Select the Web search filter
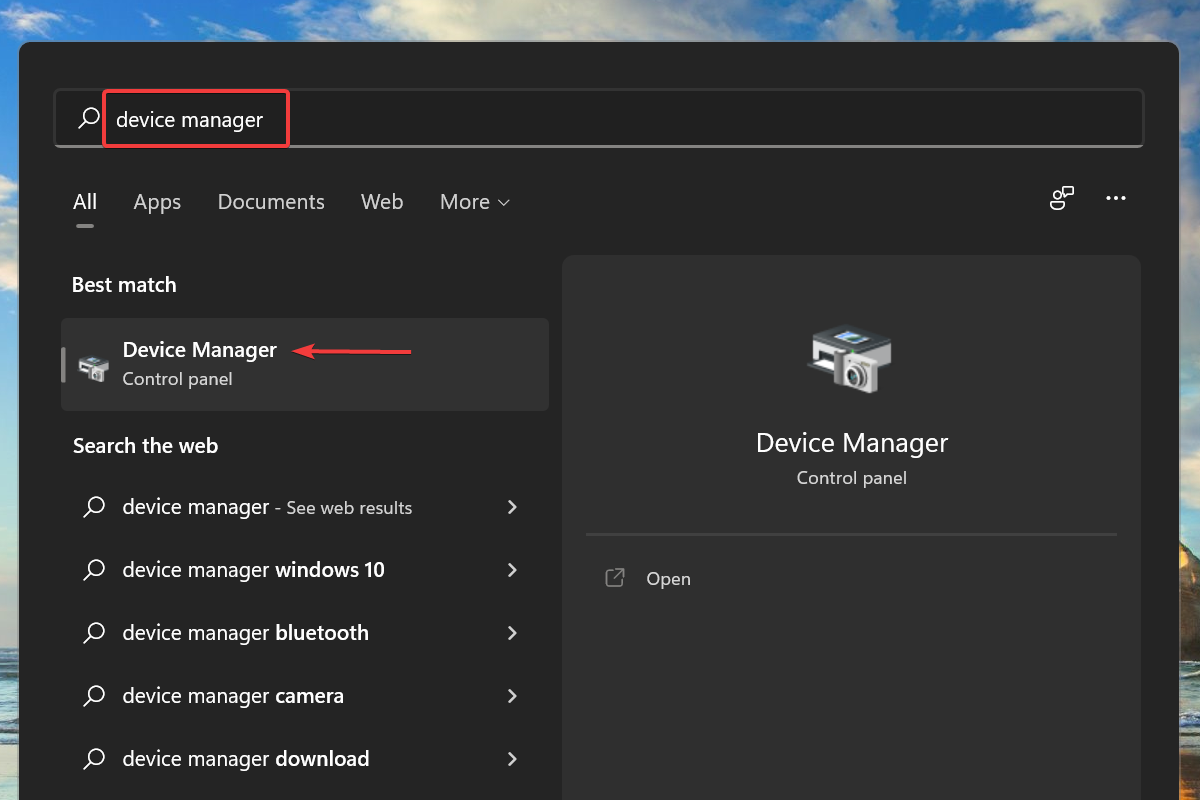Screen dimensions: 1200x800 [x=382, y=202]
